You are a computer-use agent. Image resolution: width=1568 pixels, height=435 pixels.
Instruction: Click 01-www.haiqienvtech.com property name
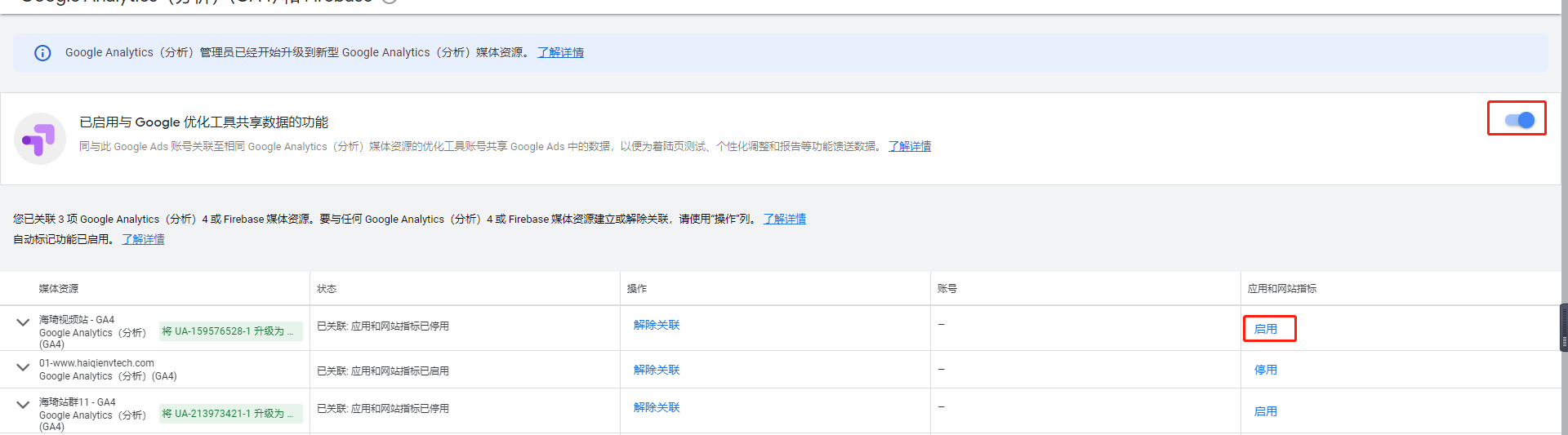point(96,363)
